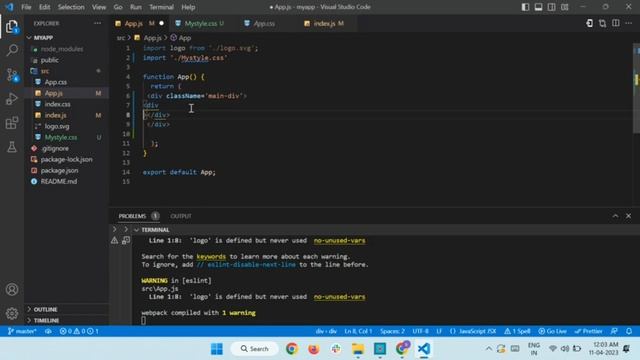
Task: Open logo.svg in the explorer tree
Action: pyautogui.click(x=57, y=126)
